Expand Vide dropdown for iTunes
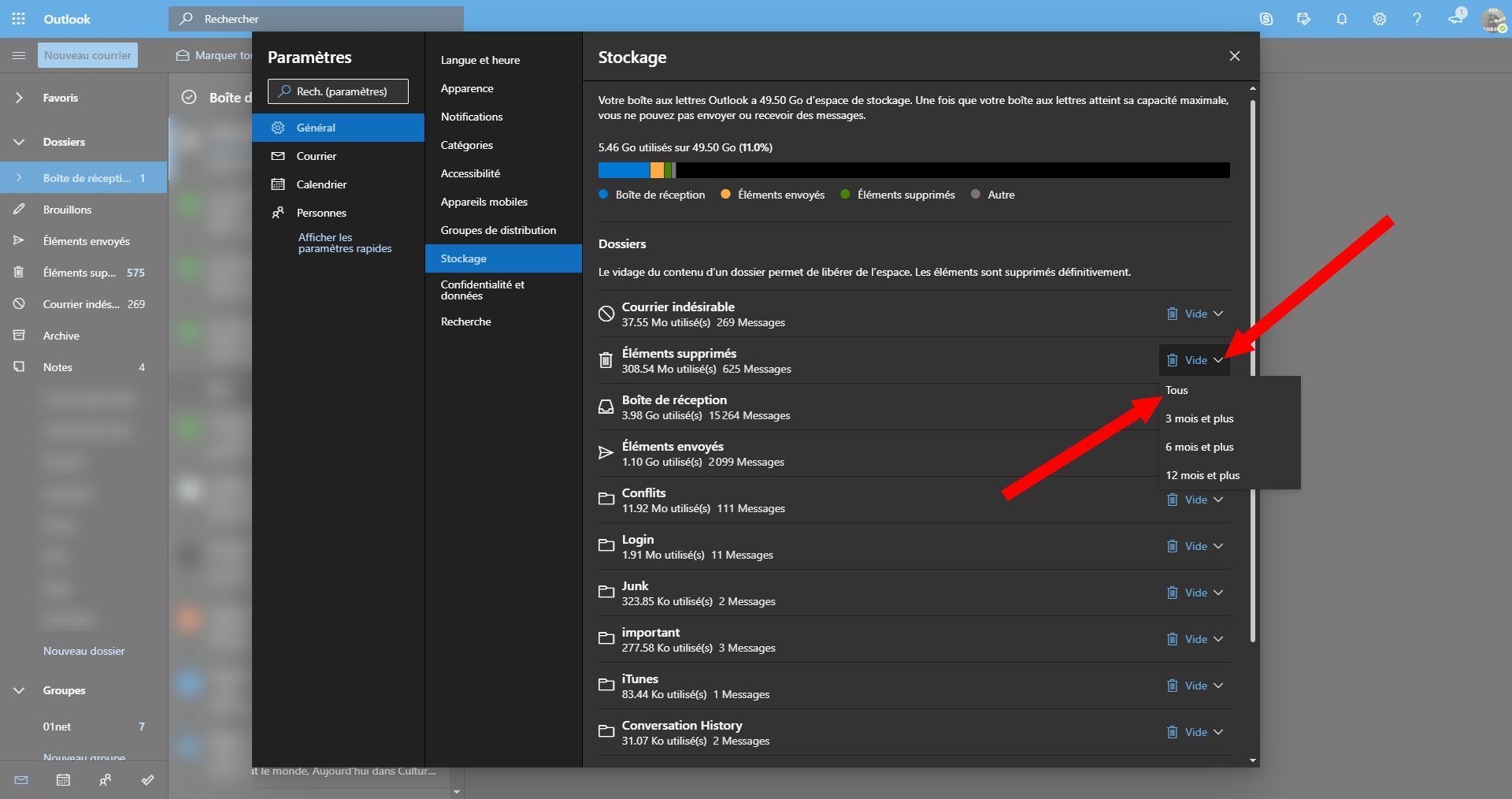This screenshot has height=799, width=1512. 1218,686
